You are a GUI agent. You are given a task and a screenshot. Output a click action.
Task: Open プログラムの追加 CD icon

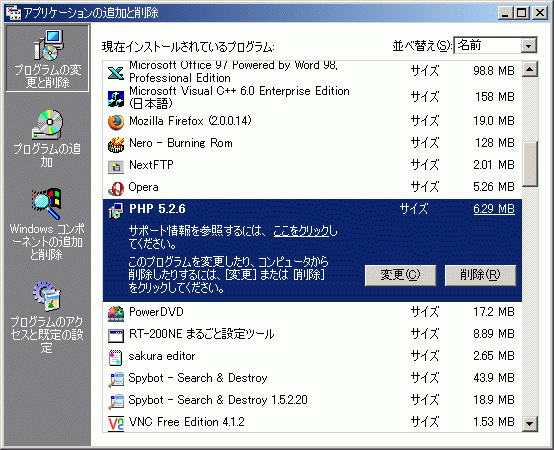[48, 124]
